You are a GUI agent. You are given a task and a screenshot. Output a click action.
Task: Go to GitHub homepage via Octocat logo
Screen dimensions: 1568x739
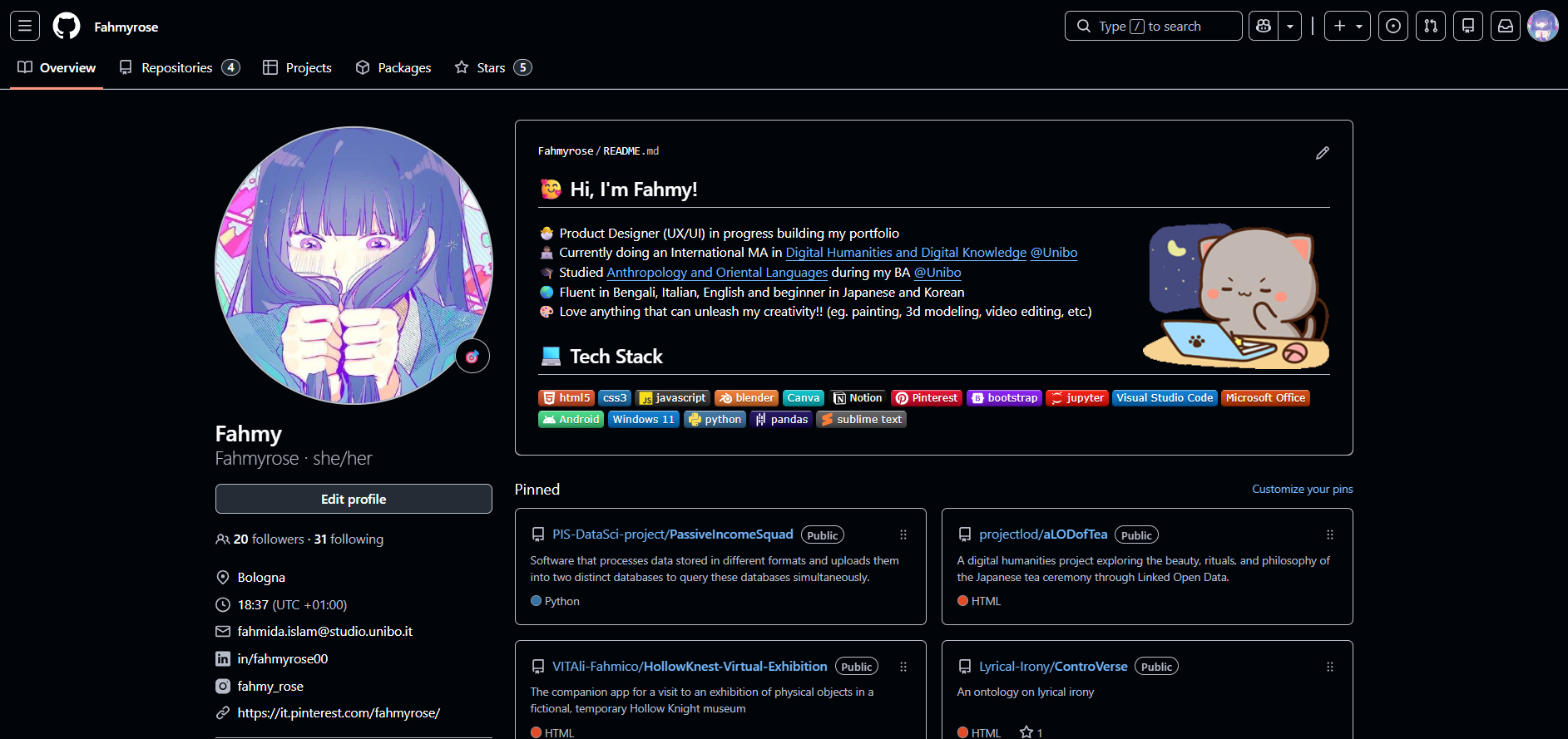67,26
